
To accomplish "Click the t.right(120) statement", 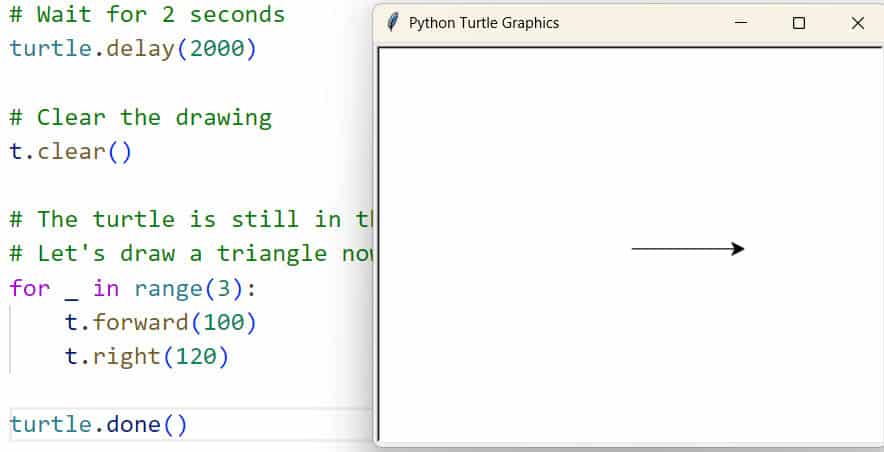I will click(147, 357).
